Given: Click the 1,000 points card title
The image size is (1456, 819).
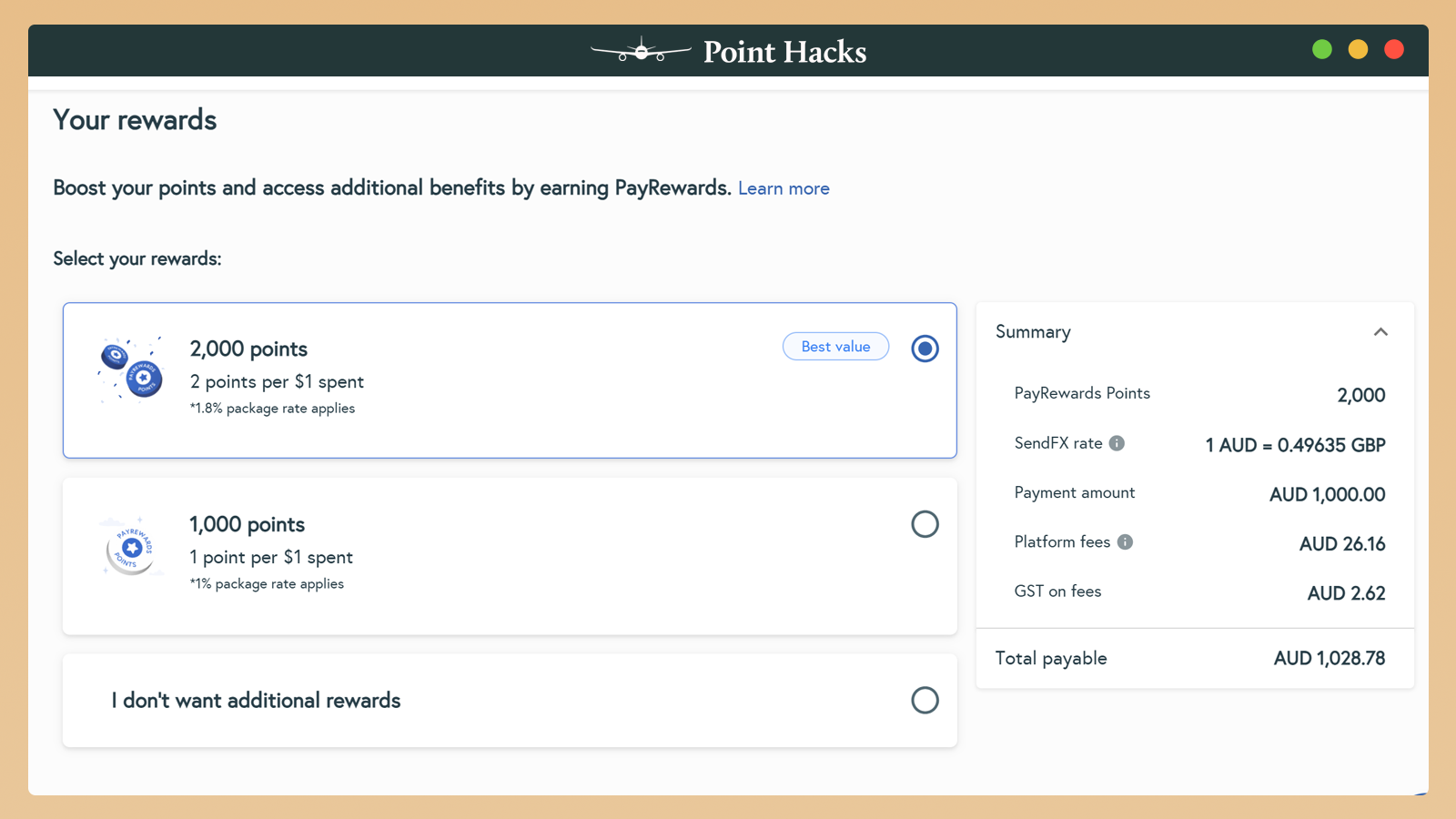Looking at the screenshot, I should [x=247, y=525].
